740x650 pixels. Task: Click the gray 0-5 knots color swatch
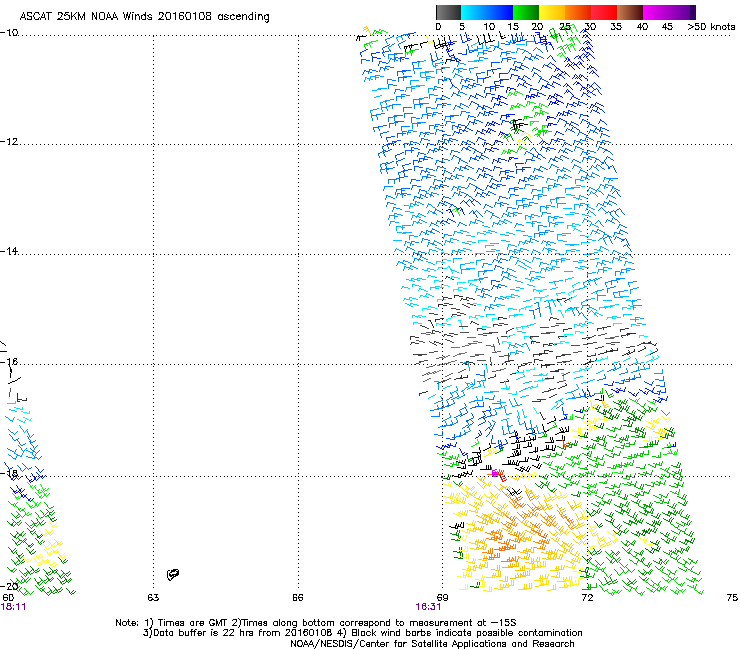coord(448,12)
